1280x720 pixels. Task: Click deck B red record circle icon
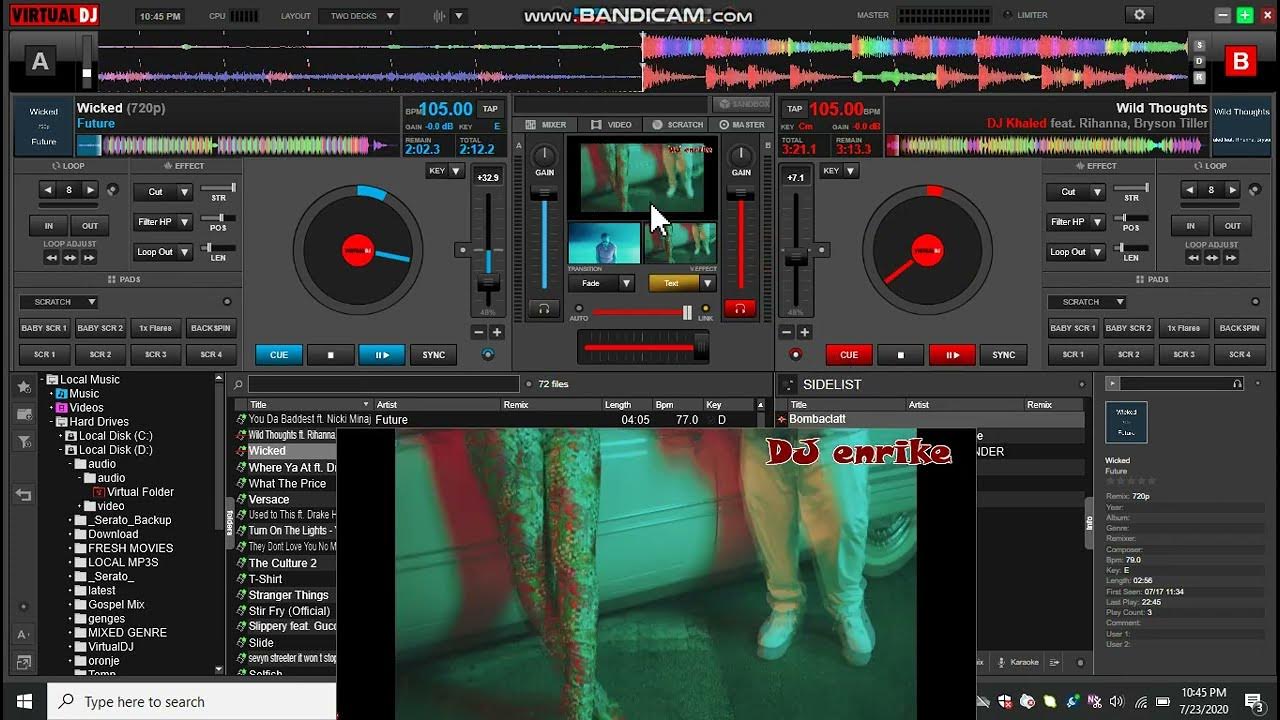click(x=796, y=355)
